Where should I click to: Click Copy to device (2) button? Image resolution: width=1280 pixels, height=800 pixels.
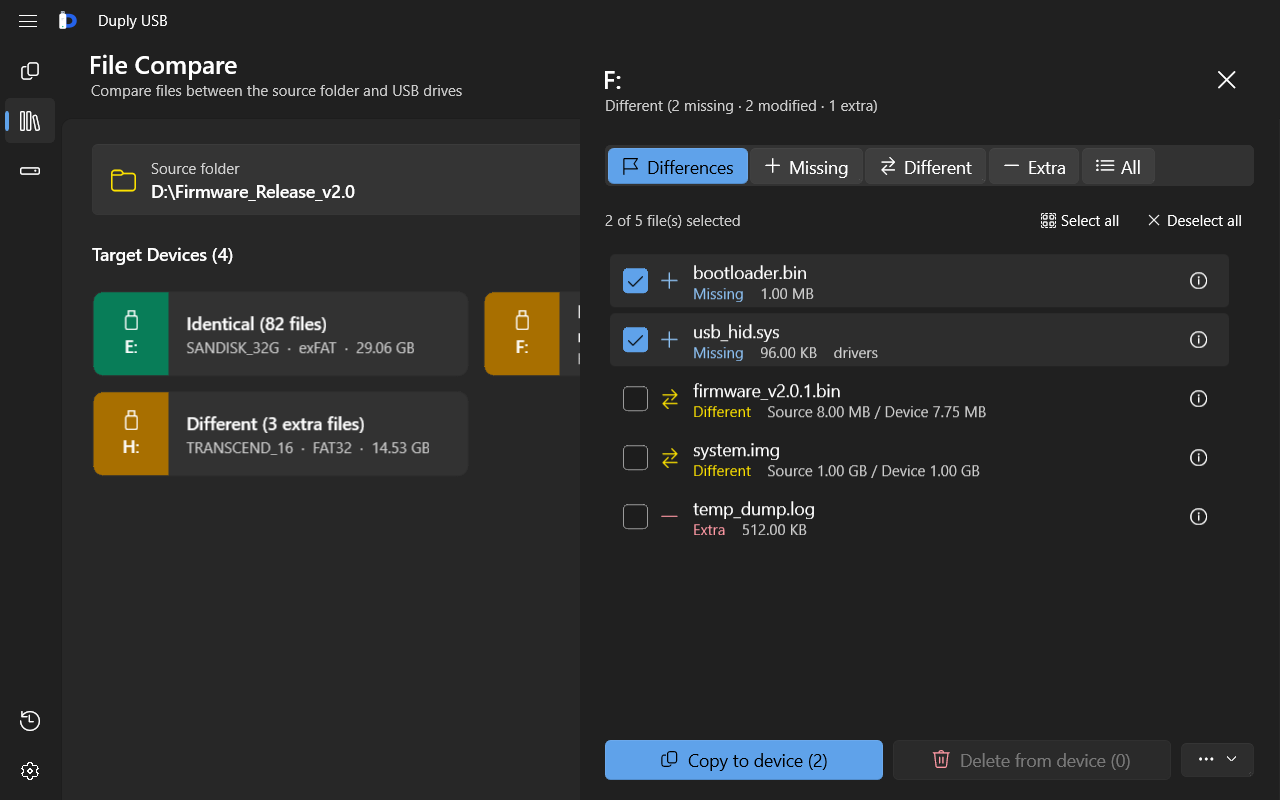744,760
